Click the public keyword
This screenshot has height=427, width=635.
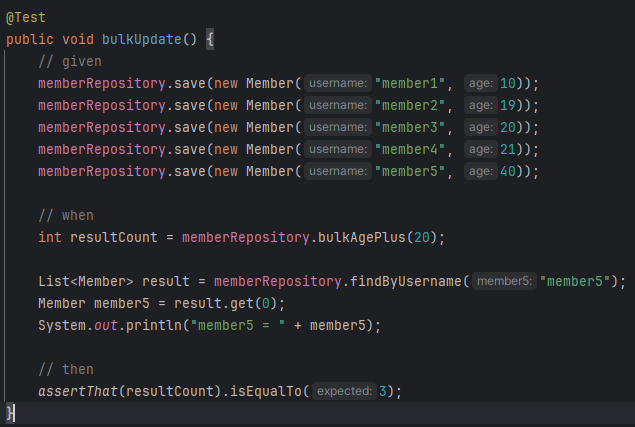click(30, 39)
